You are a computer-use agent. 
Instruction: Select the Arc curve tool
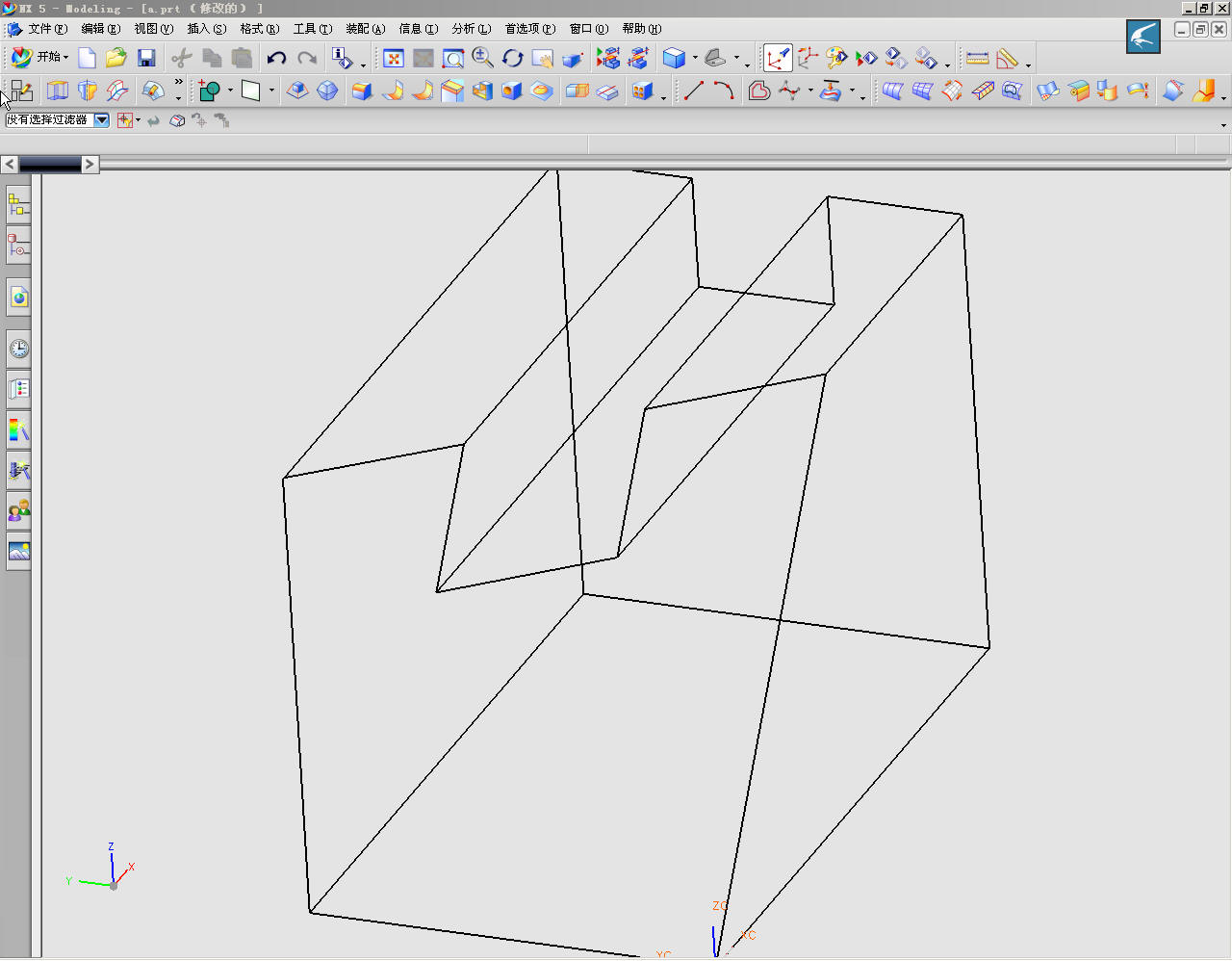click(724, 91)
